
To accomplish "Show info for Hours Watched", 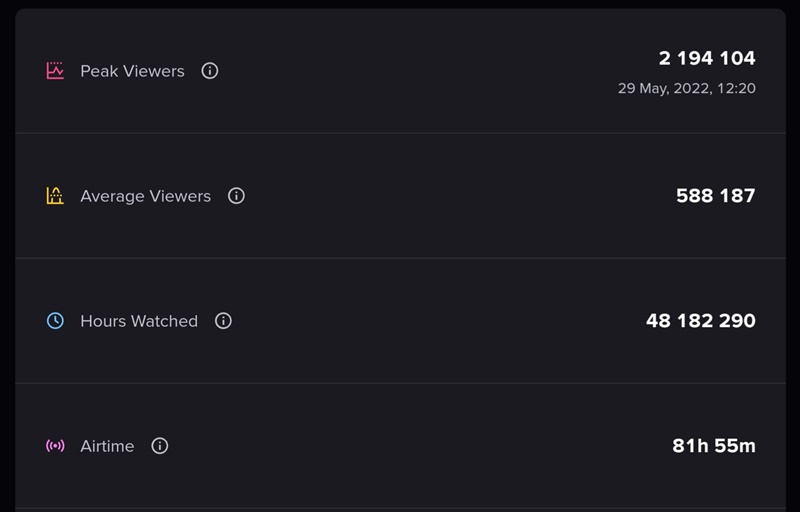I will coord(223,321).
